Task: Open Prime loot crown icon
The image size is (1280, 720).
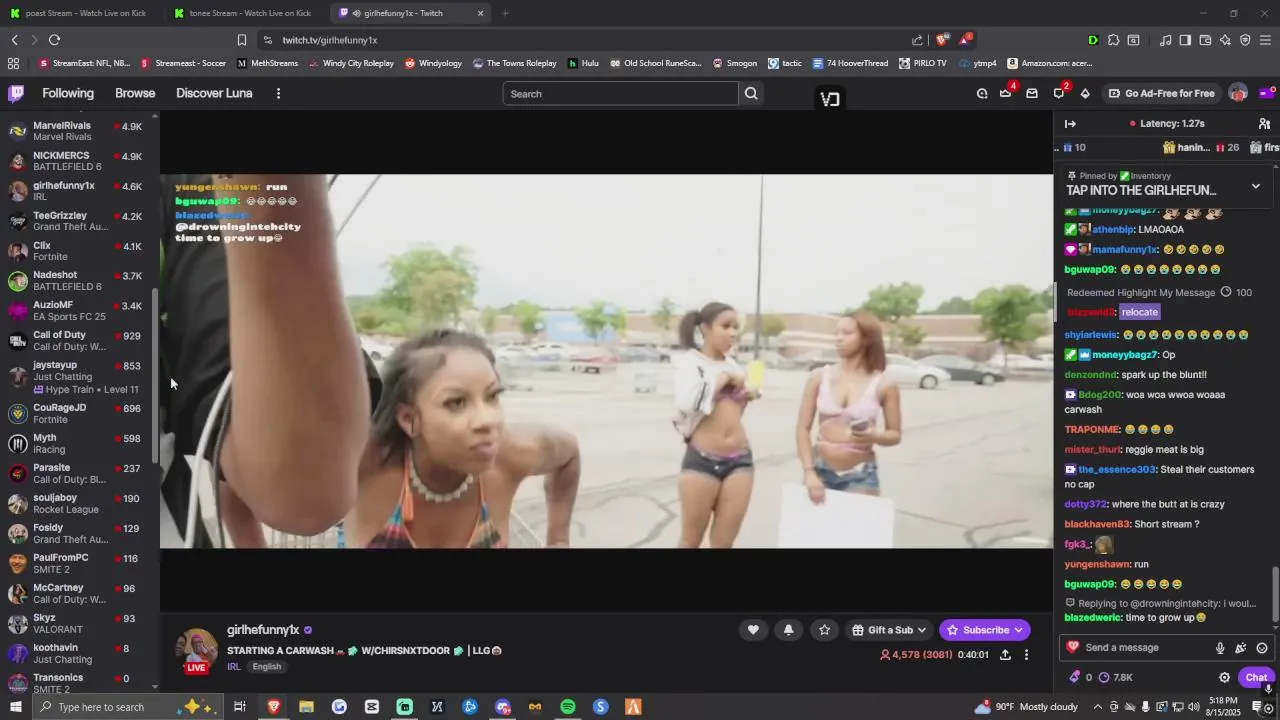Action: 1006,93
